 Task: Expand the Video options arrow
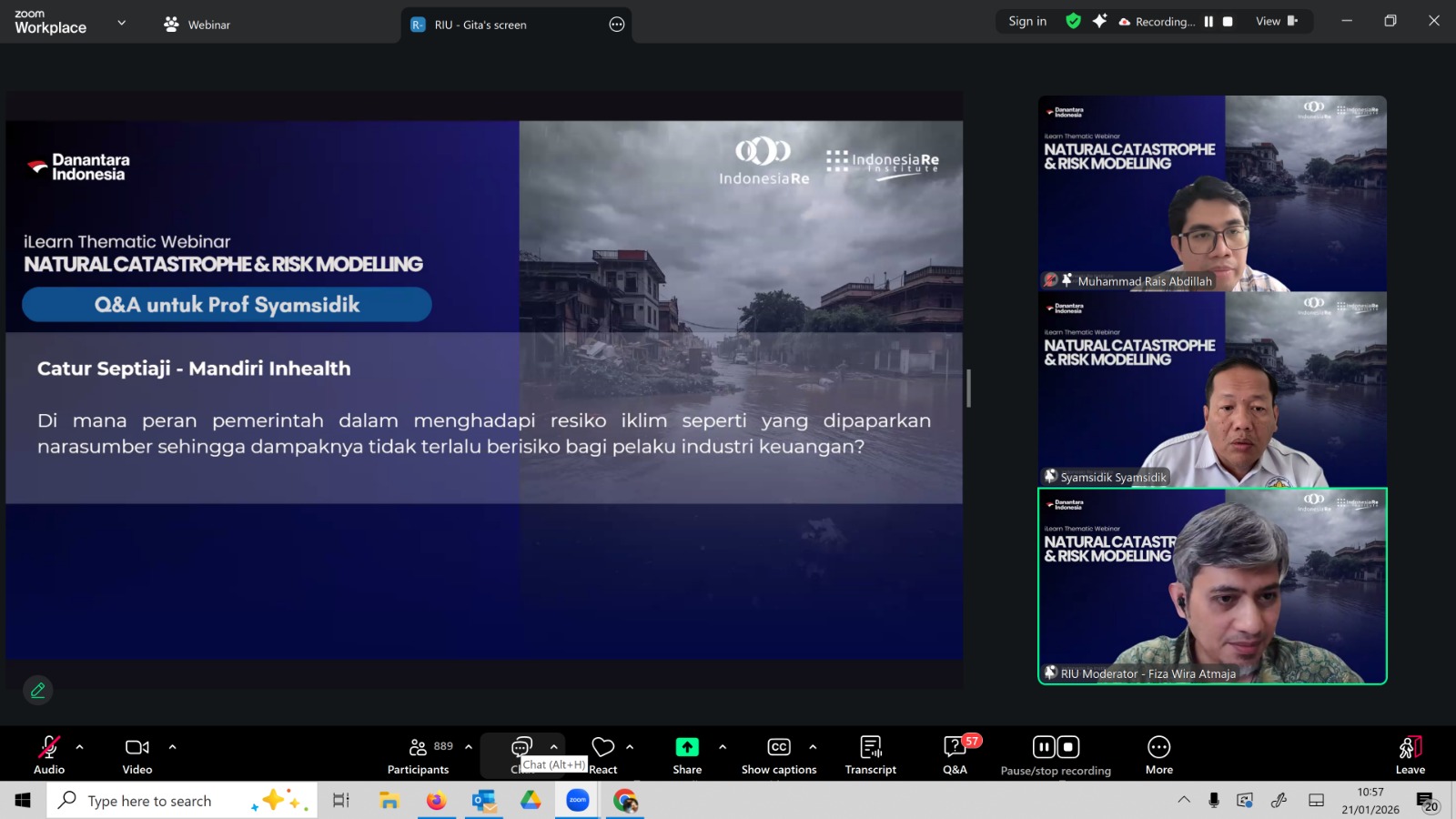[x=173, y=747]
